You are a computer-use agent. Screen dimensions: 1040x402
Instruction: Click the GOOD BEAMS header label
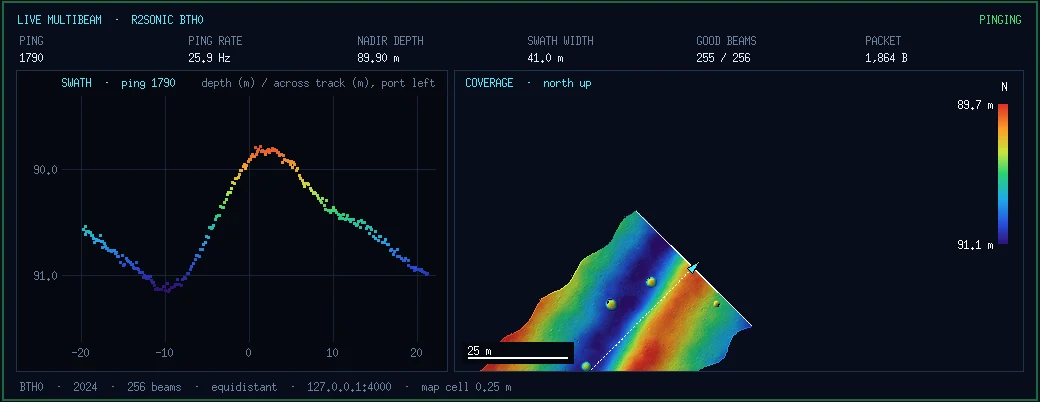(726, 41)
